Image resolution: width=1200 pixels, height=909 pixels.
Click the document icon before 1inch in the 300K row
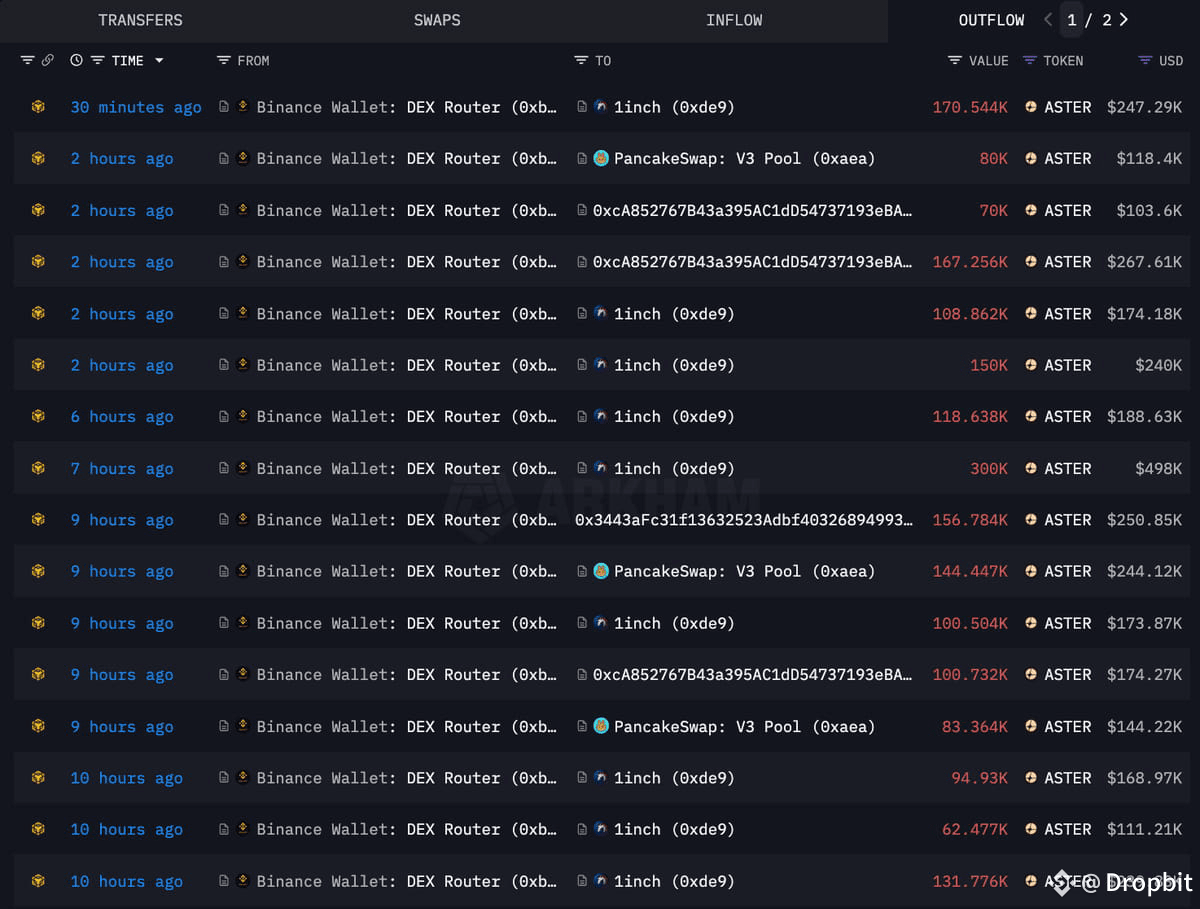[x=582, y=467]
